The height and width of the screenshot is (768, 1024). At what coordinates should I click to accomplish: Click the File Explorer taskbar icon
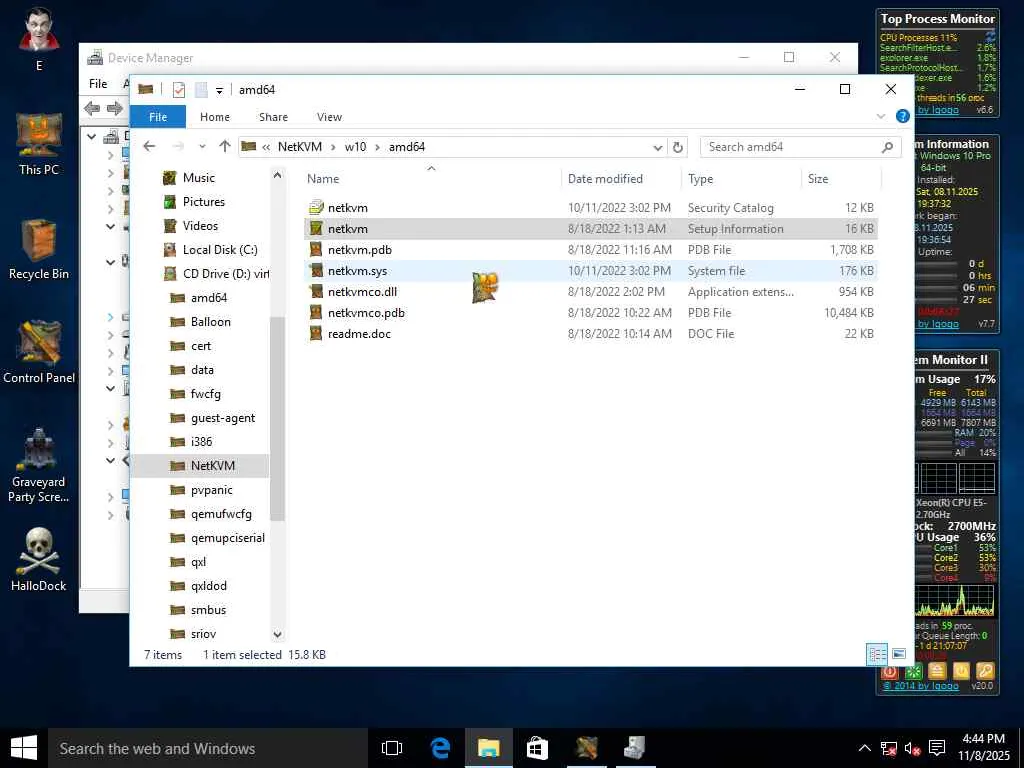[x=488, y=748]
